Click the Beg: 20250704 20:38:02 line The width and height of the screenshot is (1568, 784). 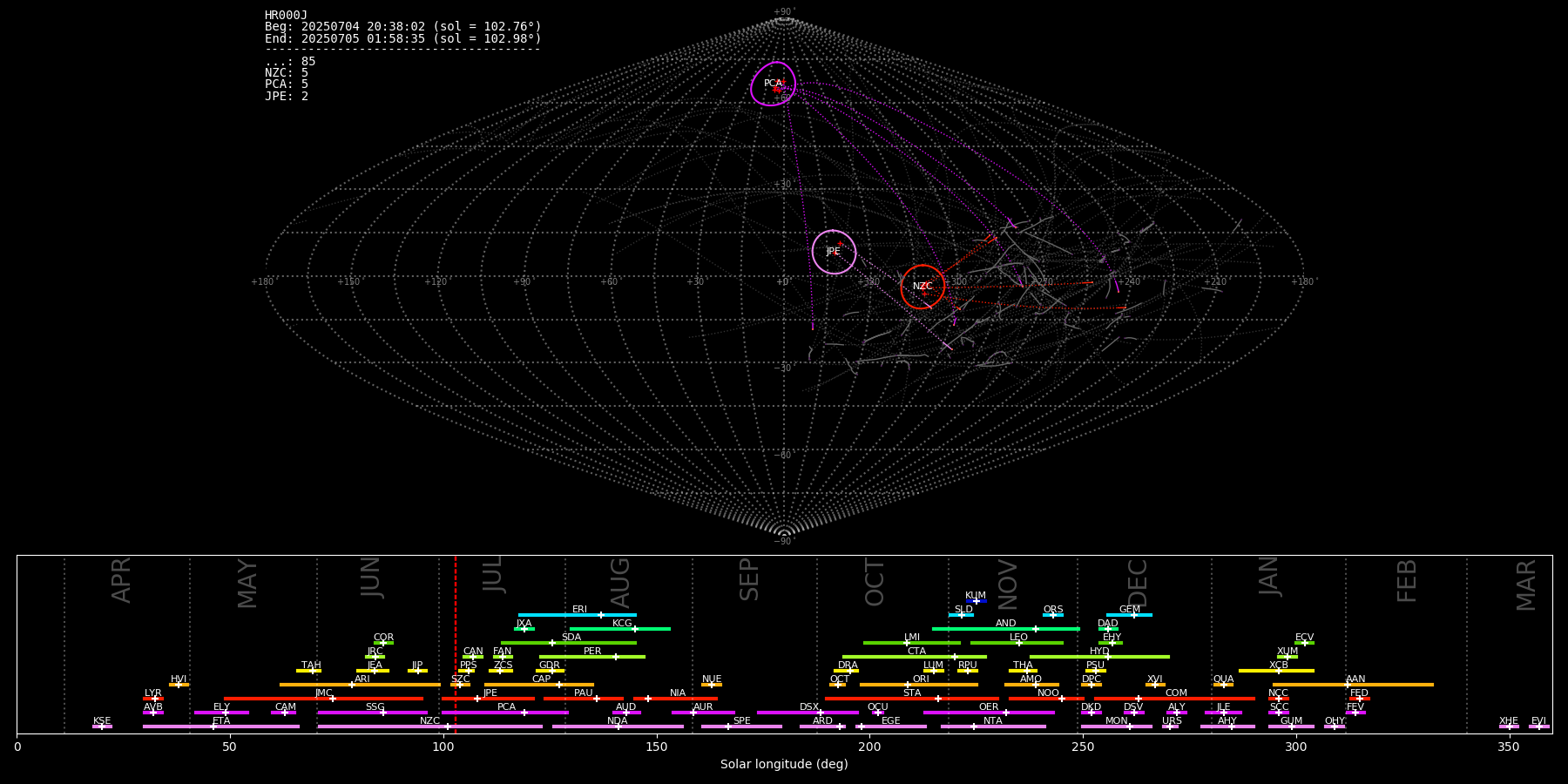[403, 27]
